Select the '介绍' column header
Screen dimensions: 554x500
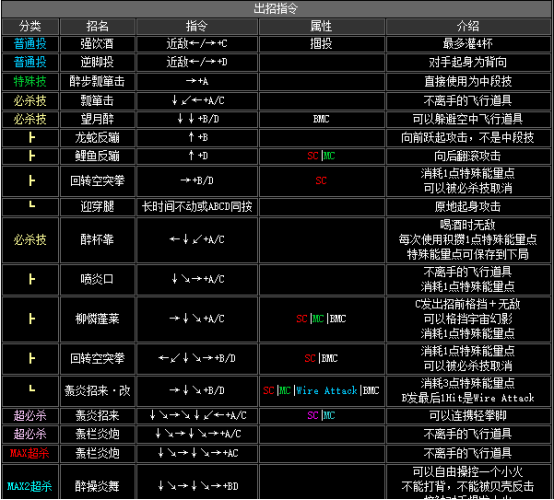tap(468, 26)
